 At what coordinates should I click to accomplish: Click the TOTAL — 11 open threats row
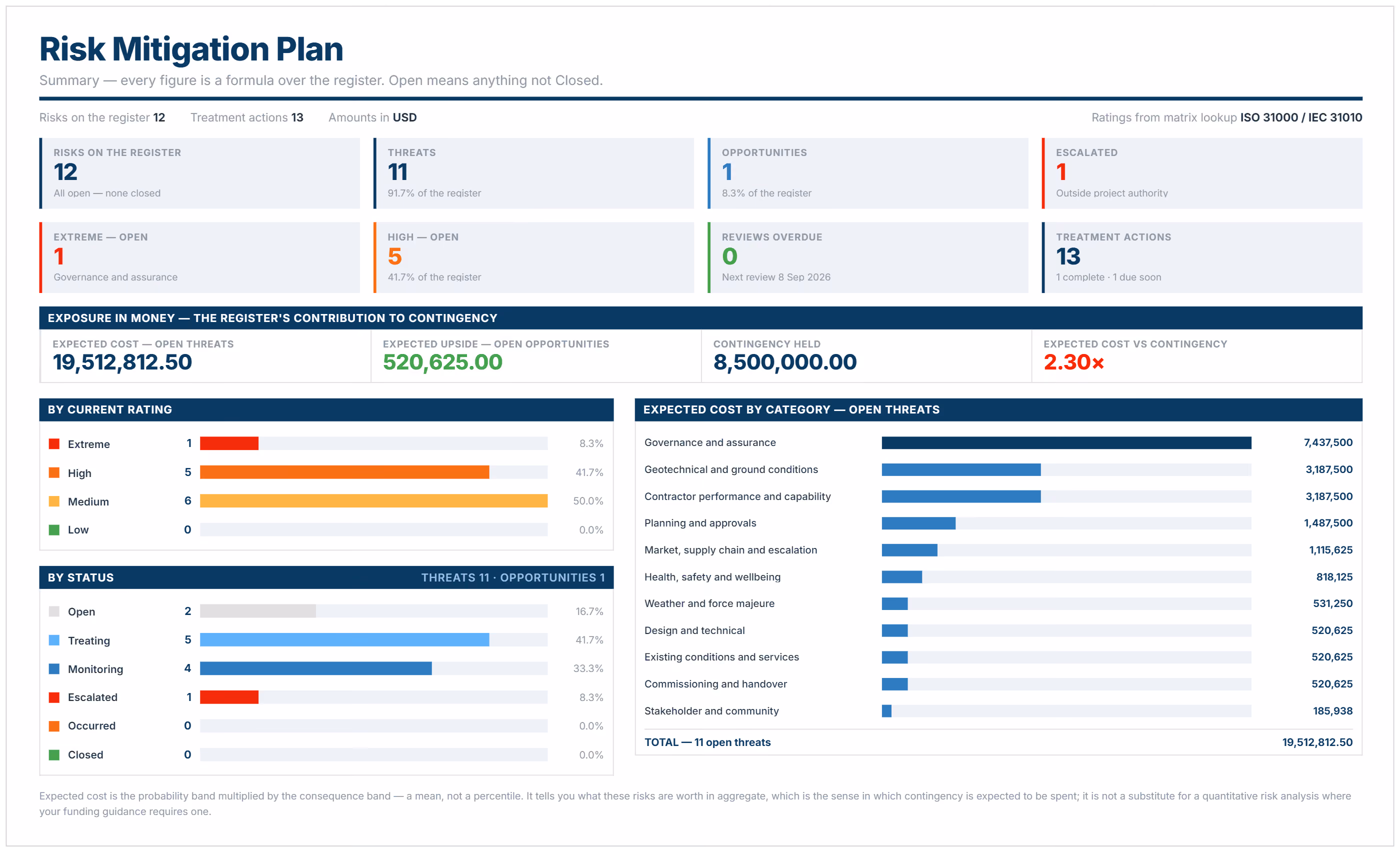click(x=998, y=742)
